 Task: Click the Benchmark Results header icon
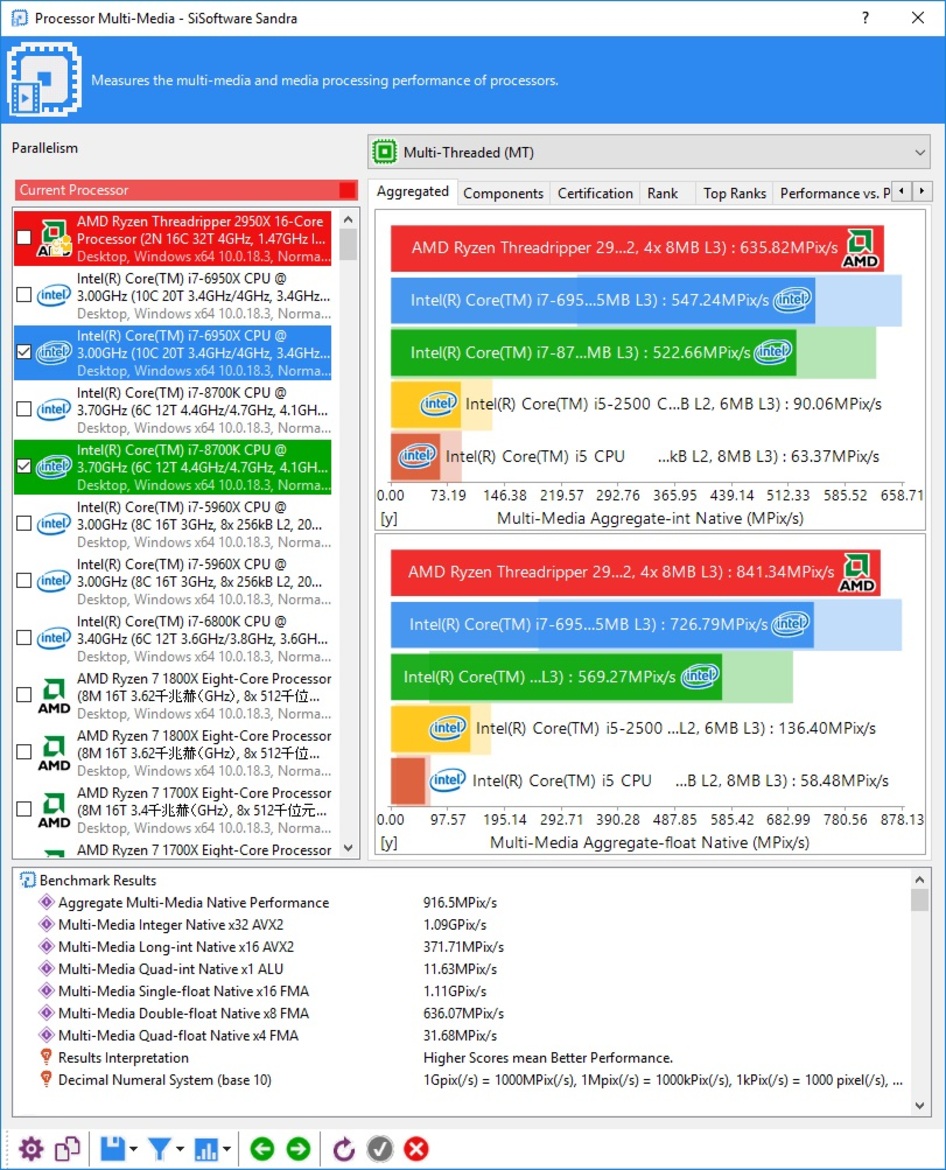28,880
